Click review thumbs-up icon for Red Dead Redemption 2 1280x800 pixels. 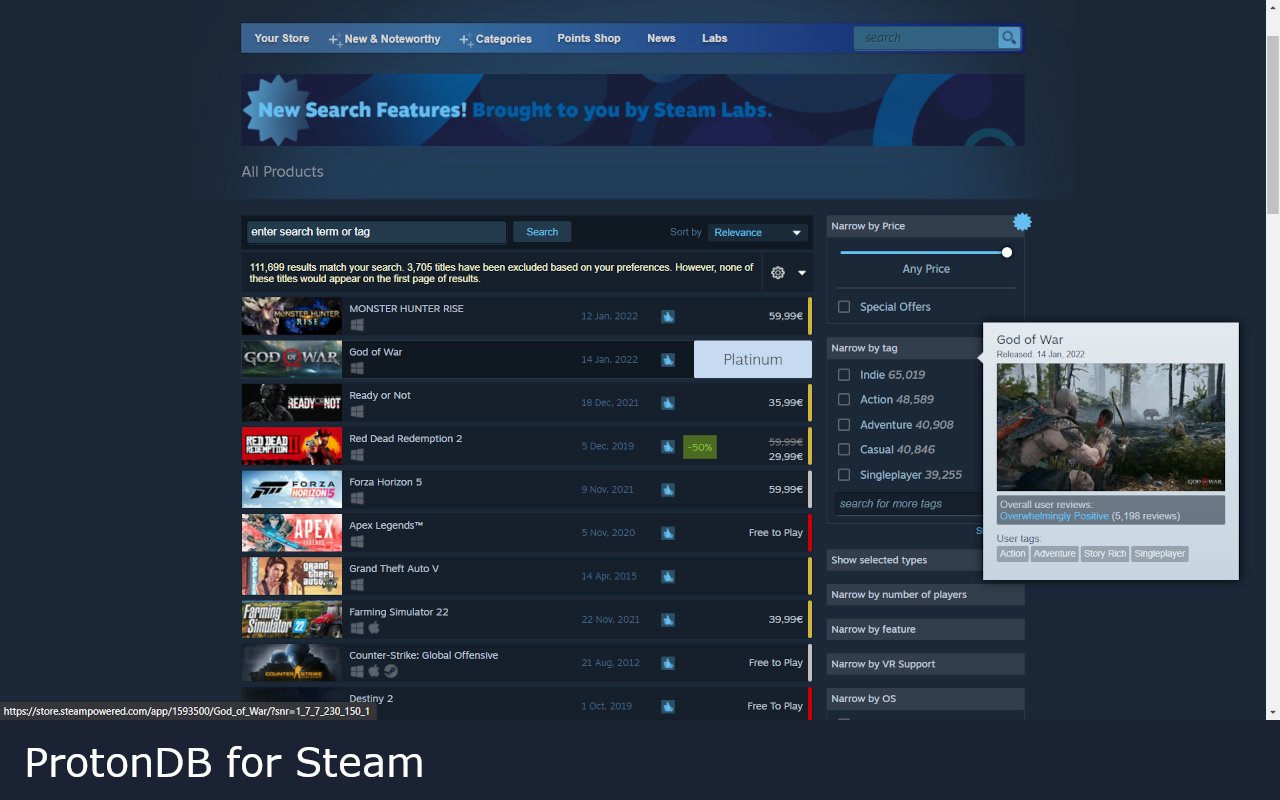[667, 446]
